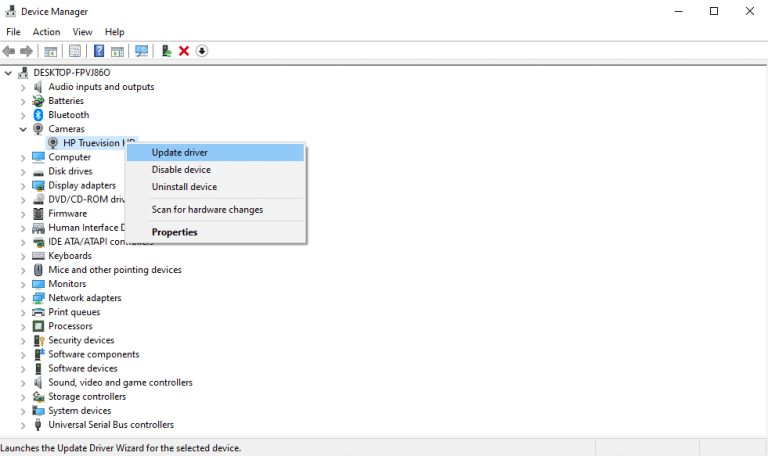Select the Display adapters tree label

click(82, 185)
